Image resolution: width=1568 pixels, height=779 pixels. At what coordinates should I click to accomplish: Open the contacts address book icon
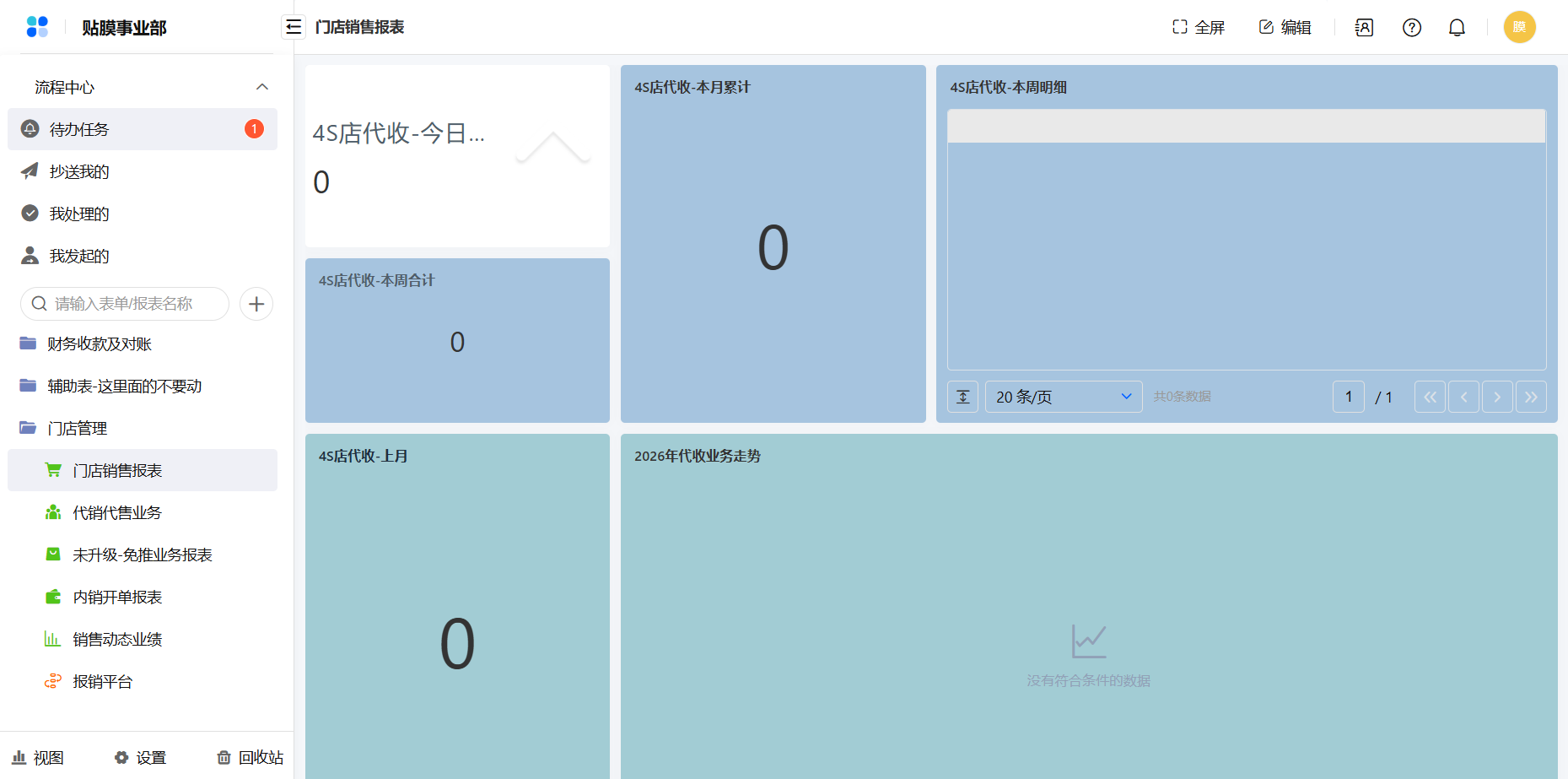[1364, 28]
